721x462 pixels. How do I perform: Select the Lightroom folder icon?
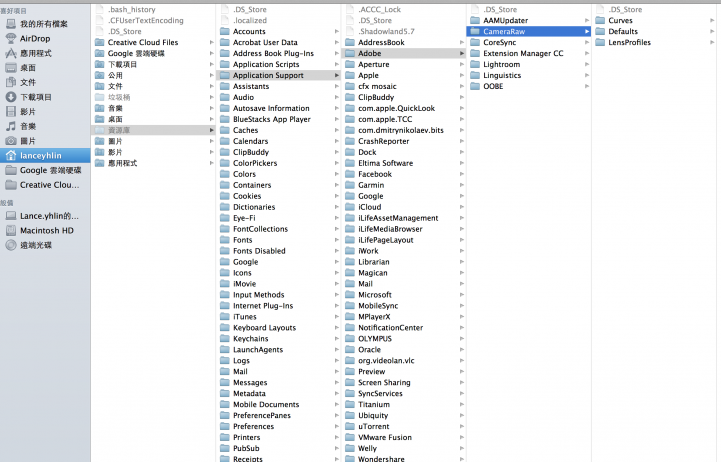tap(475, 64)
